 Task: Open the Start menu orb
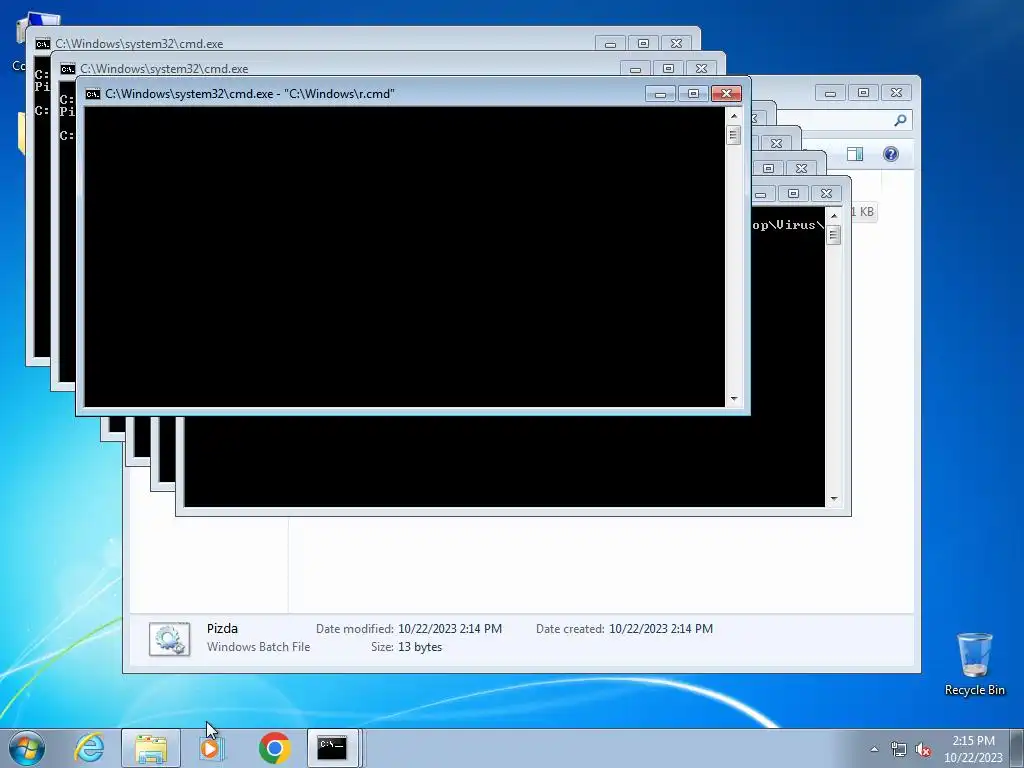(x=26, y=748)
